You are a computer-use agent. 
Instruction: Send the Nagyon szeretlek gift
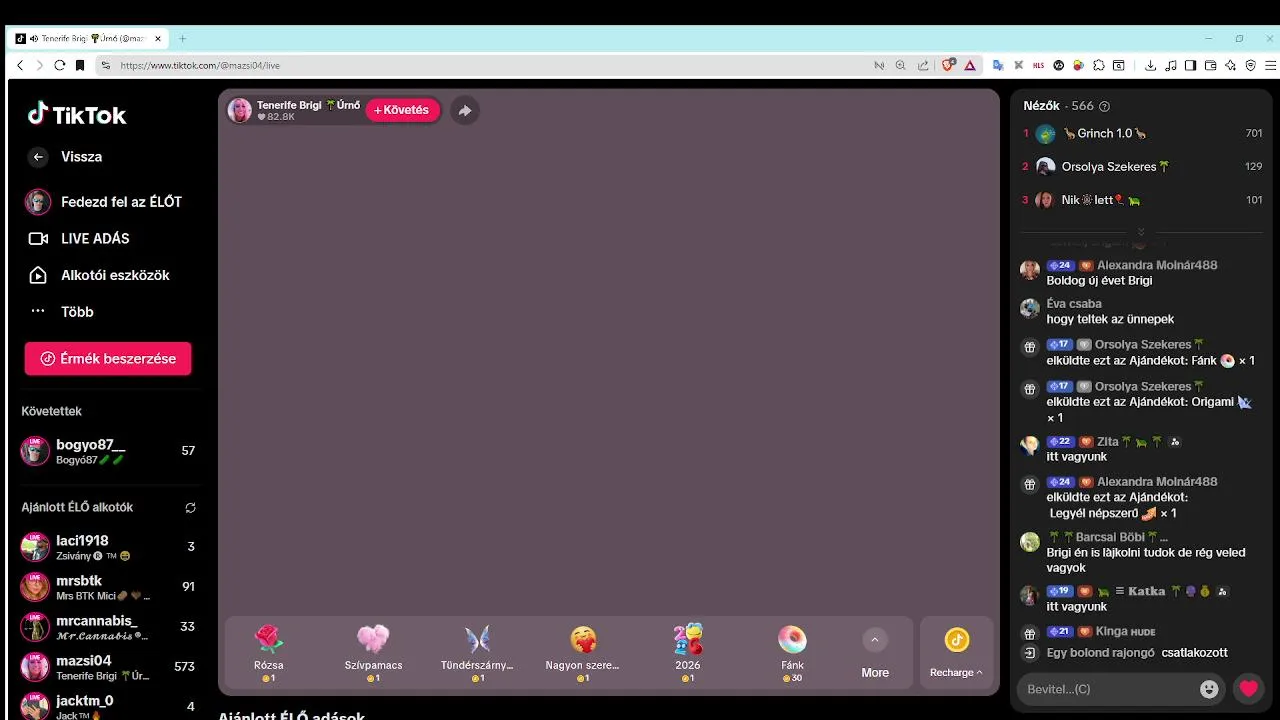click(582, 654)
